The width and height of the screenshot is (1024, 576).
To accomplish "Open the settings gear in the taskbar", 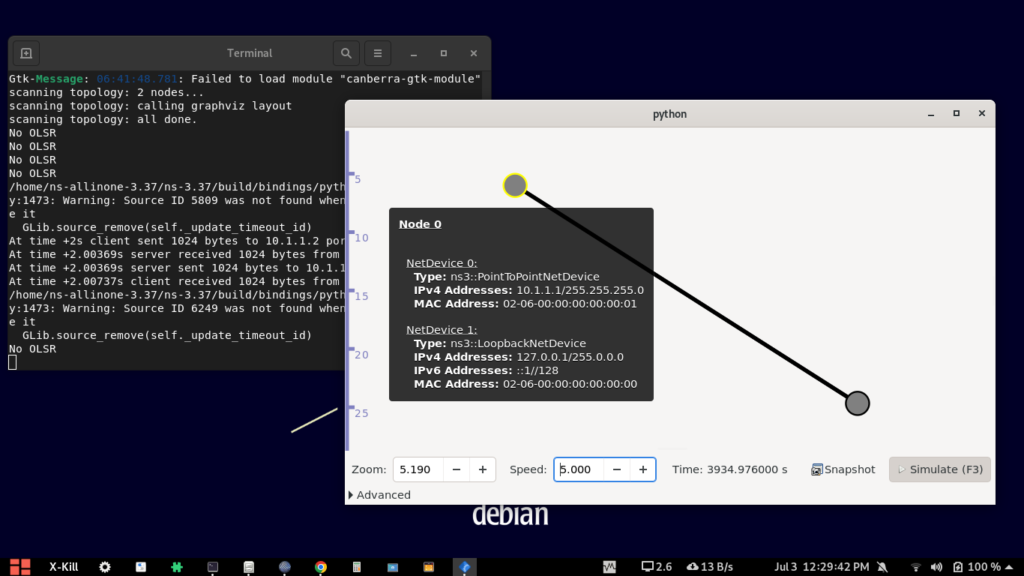I will point(105,567).
